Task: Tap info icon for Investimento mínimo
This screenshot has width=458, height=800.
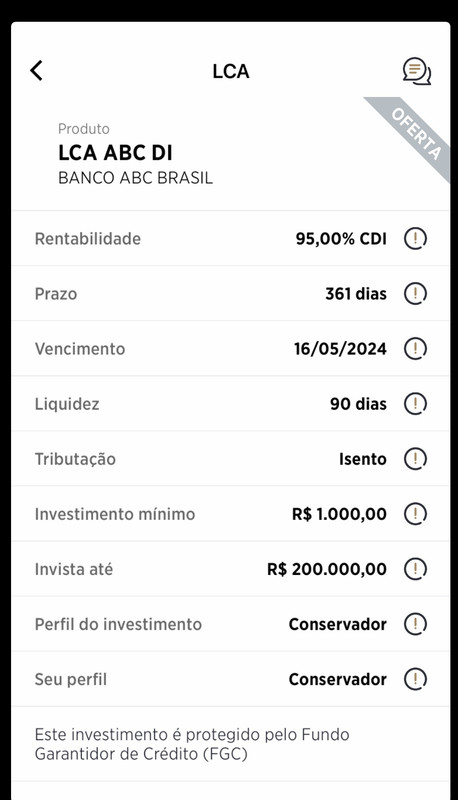Action: [x=415, y=514]
